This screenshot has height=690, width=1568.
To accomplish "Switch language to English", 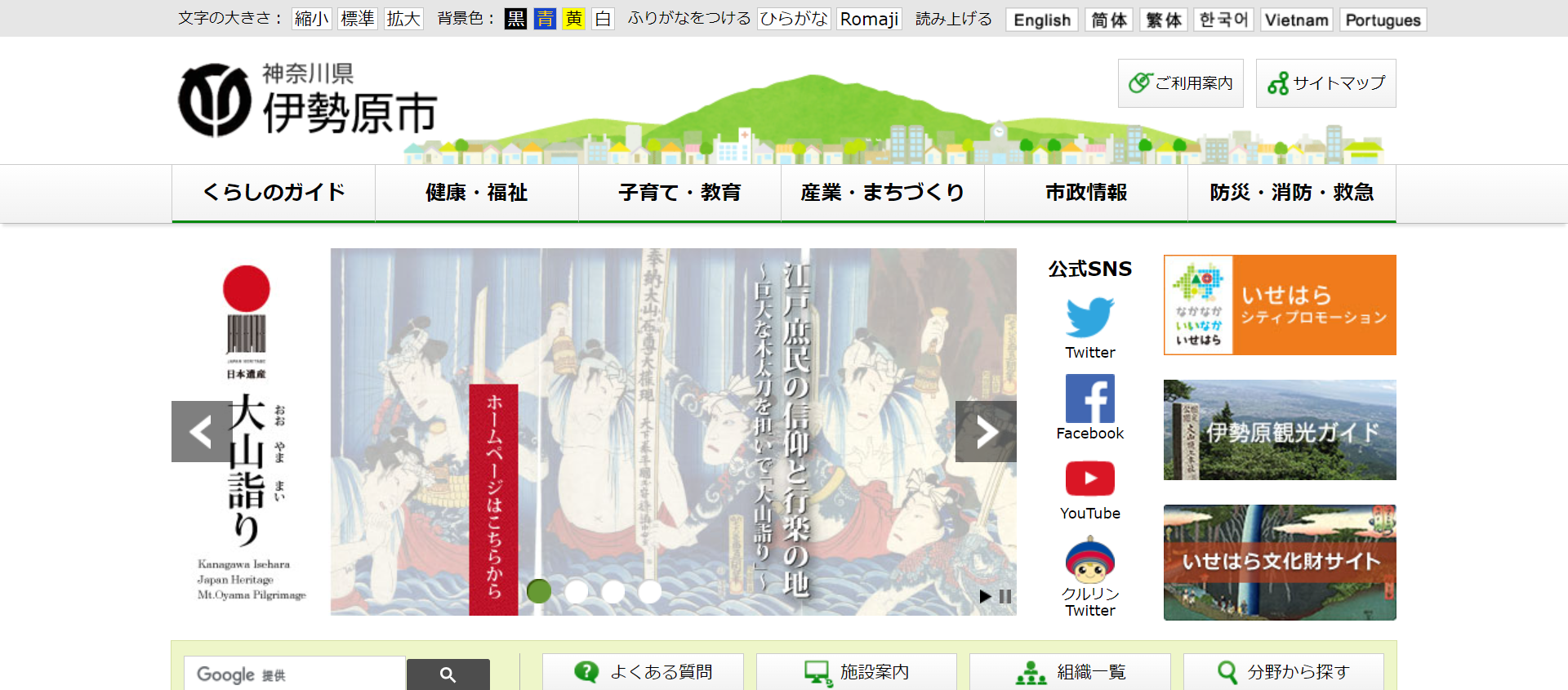I will tap(1042, 20).
